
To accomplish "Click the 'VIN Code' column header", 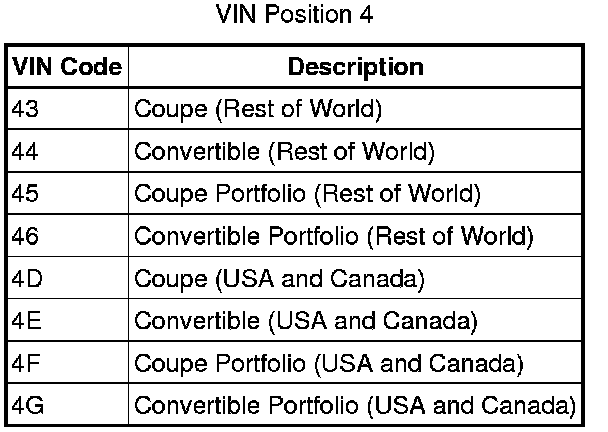I will [x=68, y=68].
